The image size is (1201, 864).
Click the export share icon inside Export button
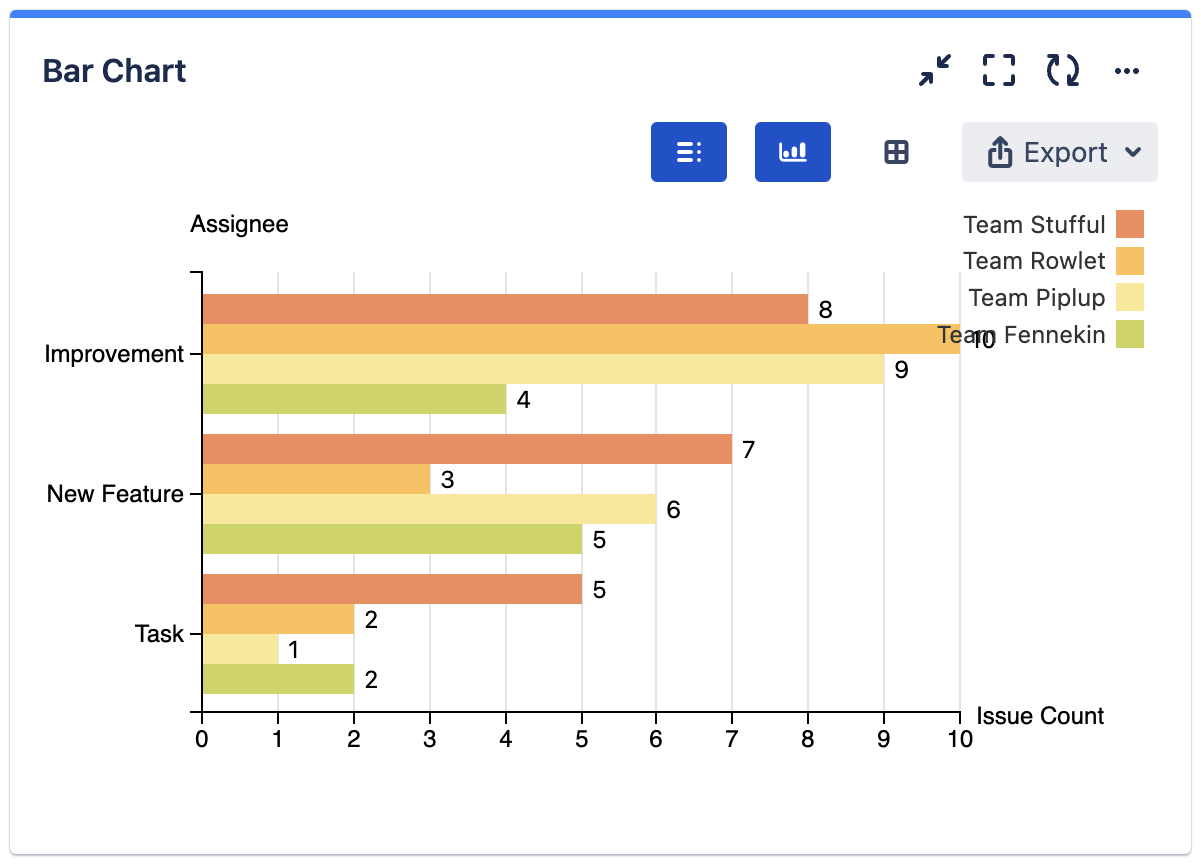click(1000, 151)
